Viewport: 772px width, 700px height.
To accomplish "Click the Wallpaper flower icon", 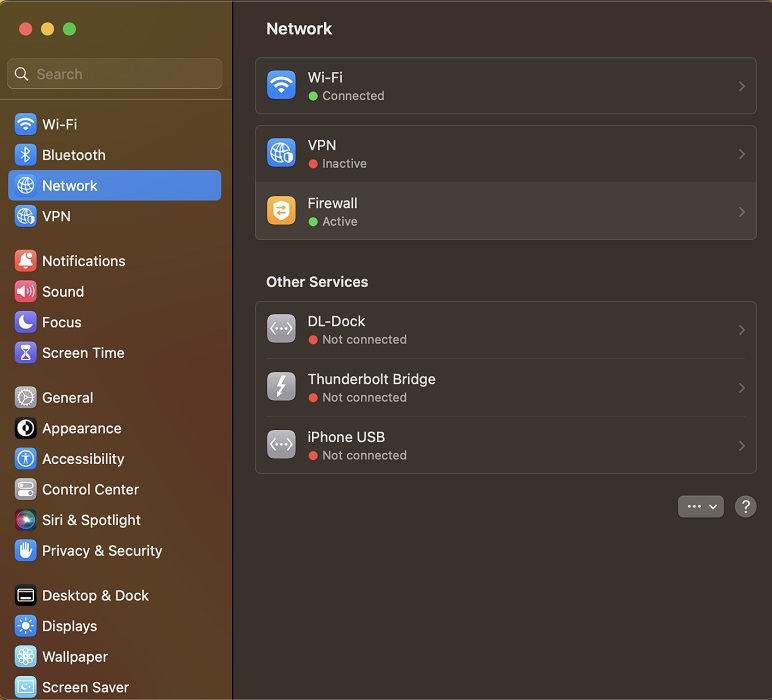I will tap(26, 656).
